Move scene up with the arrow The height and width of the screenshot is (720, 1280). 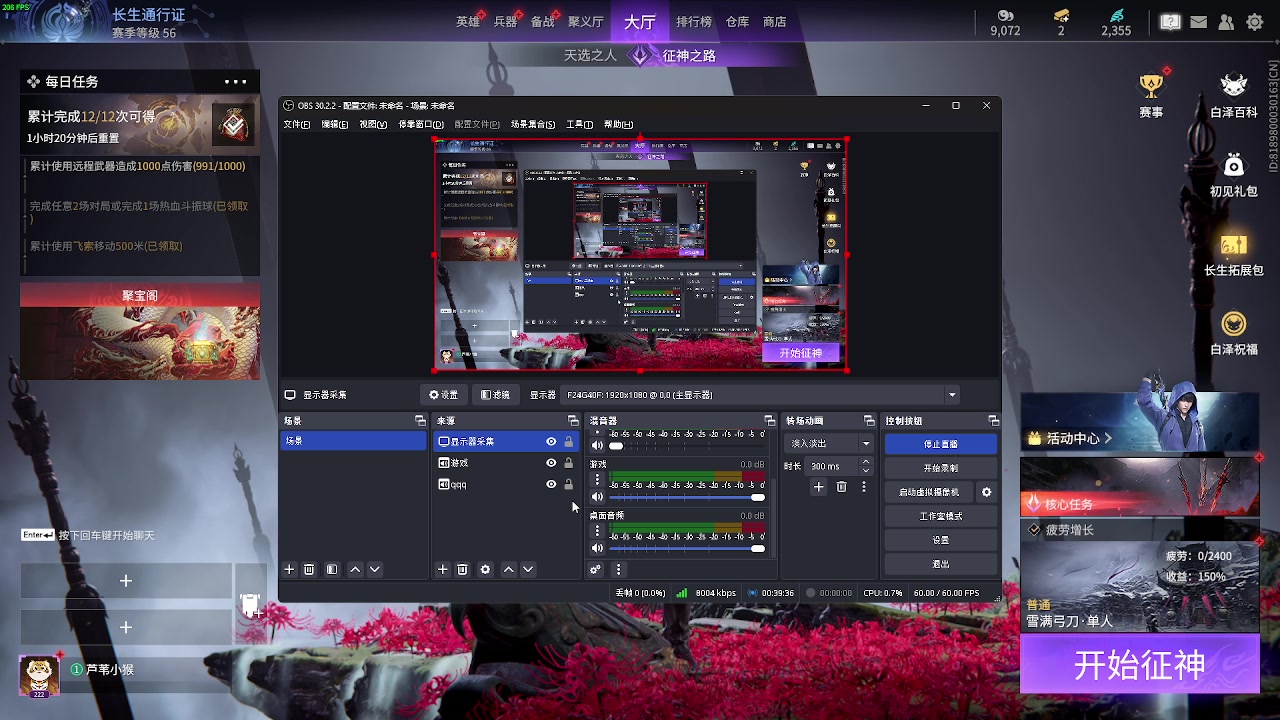click(355, 569)
